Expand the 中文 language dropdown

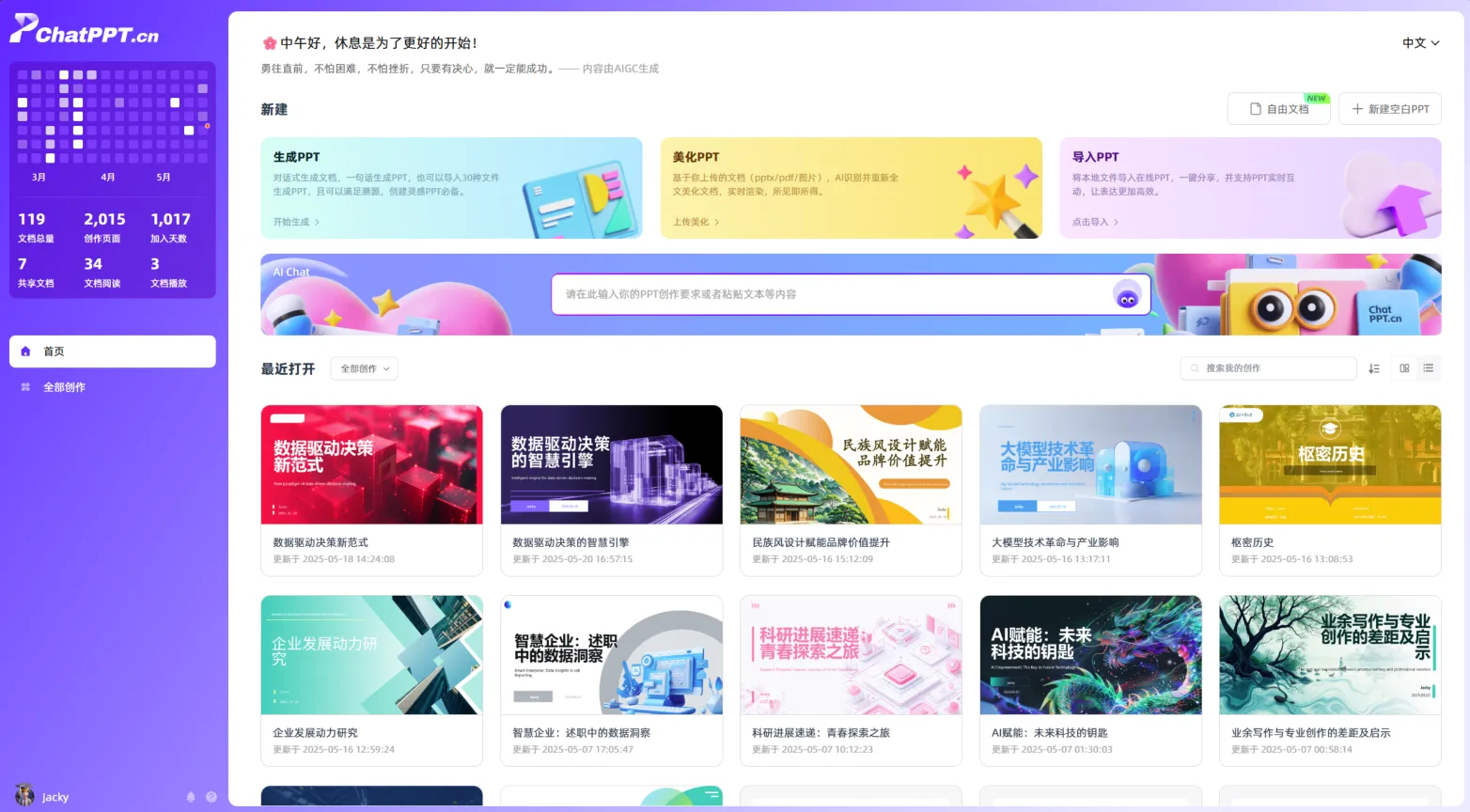(1420, 43)
